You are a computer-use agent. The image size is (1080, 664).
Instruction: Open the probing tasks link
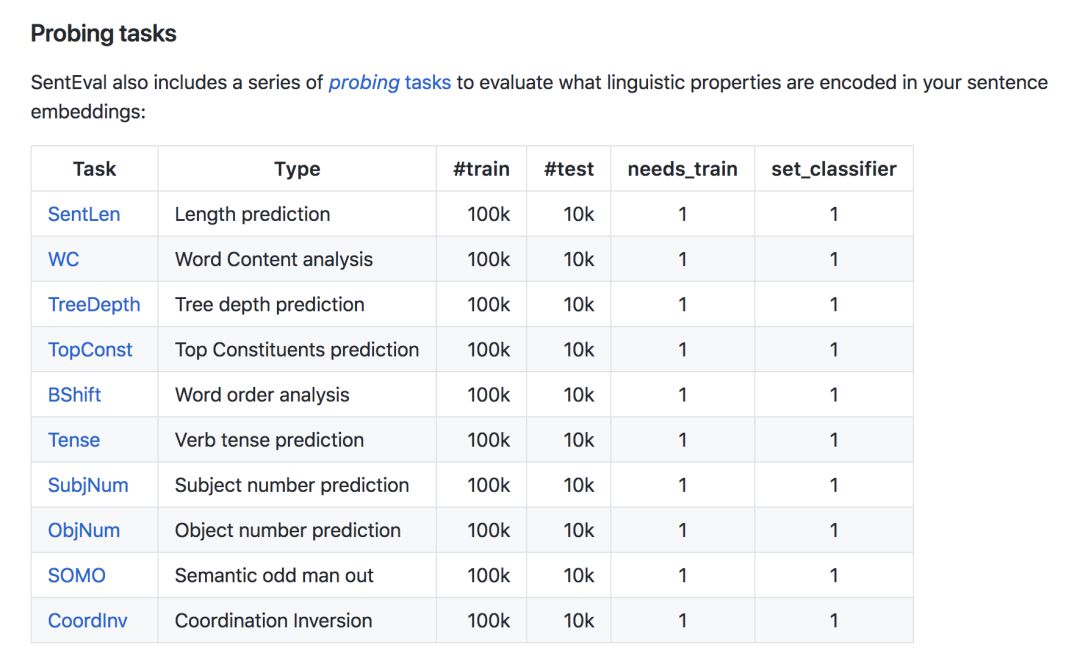[389, 82]
